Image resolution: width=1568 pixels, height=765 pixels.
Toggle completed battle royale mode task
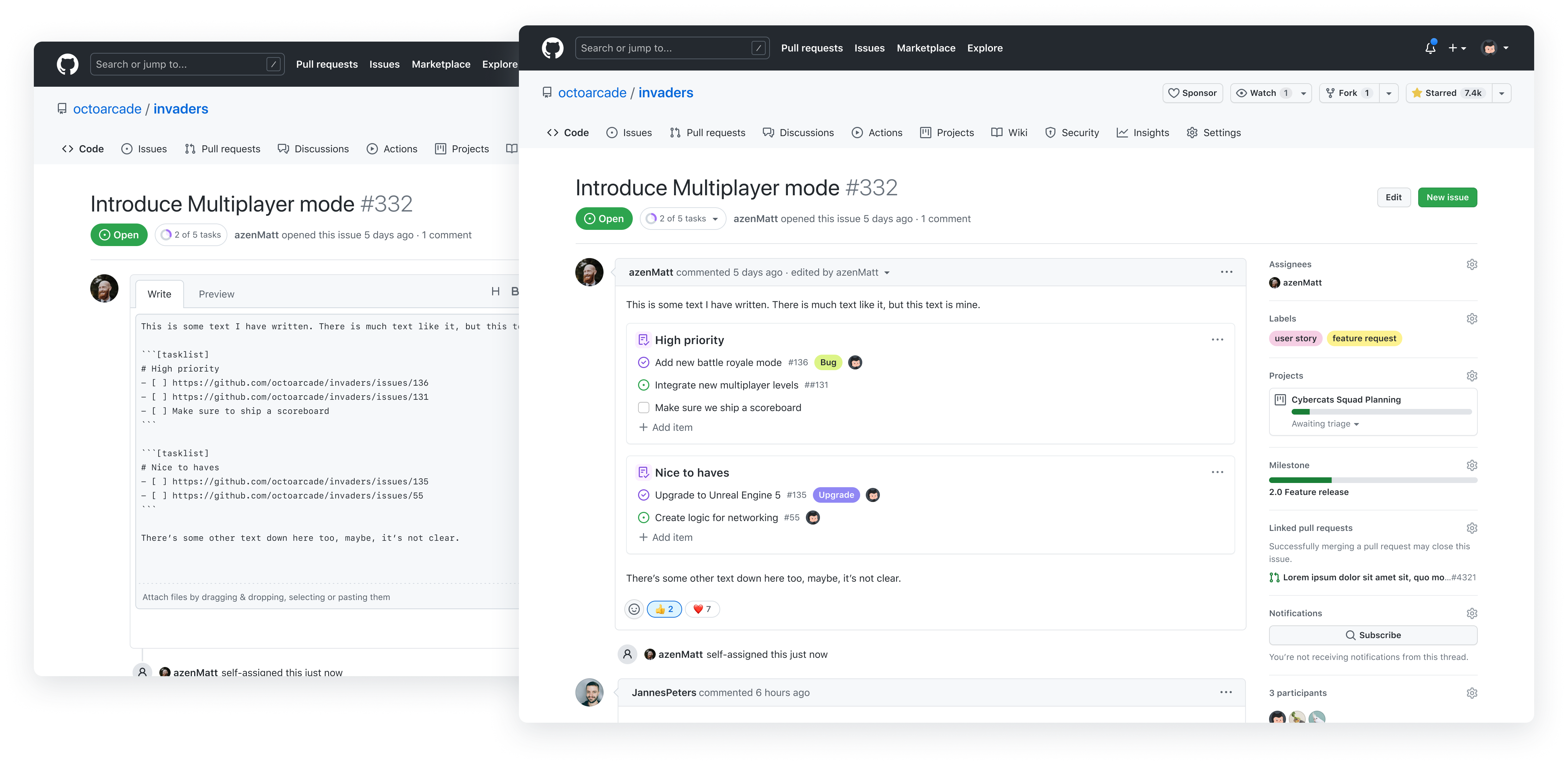pyautogui.click(x=643, y=363)
